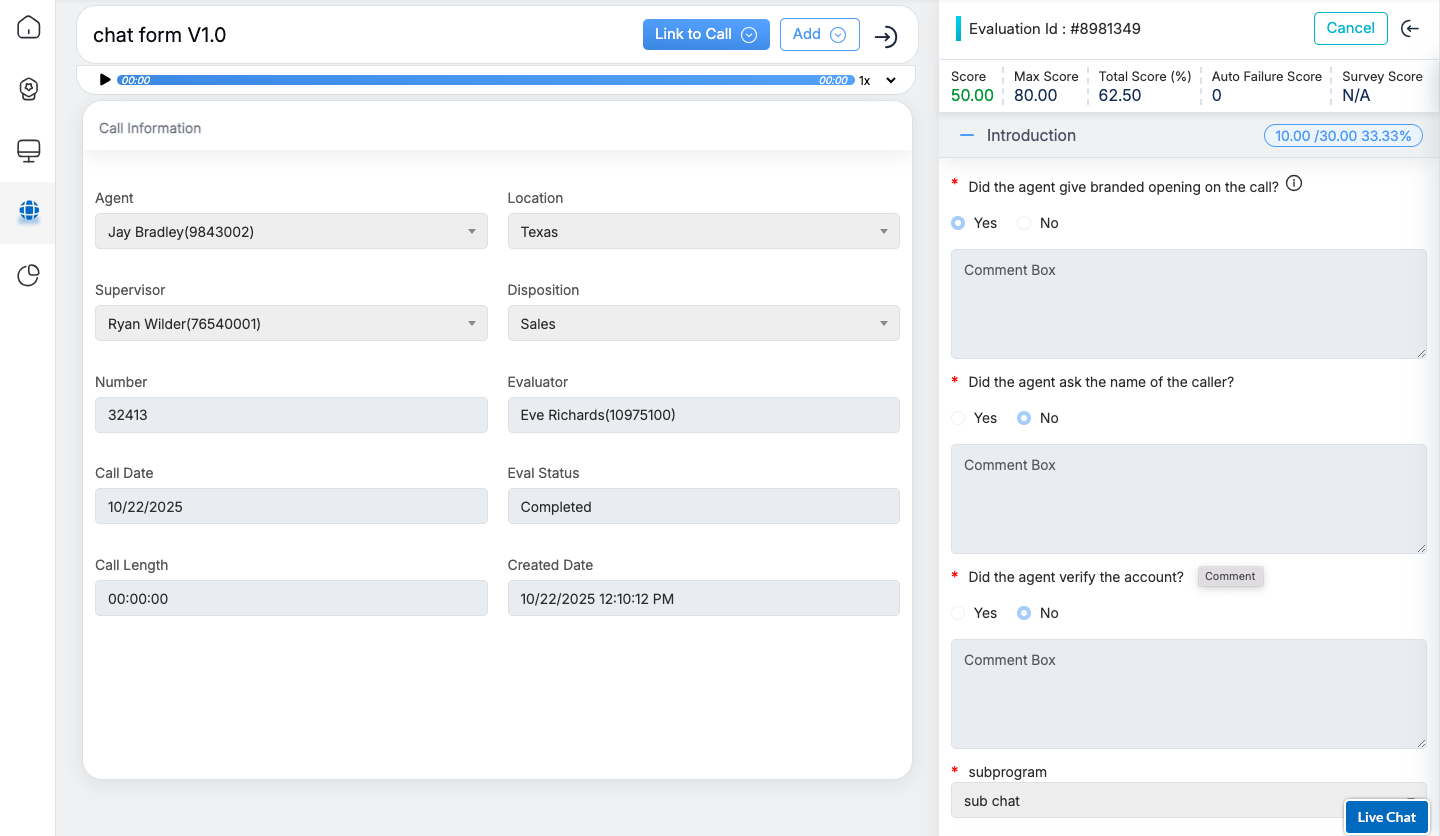Viewport: 1440px width, 836px height.
Task: Open the pie chart reports icon
Action: (x=29, y=275)
